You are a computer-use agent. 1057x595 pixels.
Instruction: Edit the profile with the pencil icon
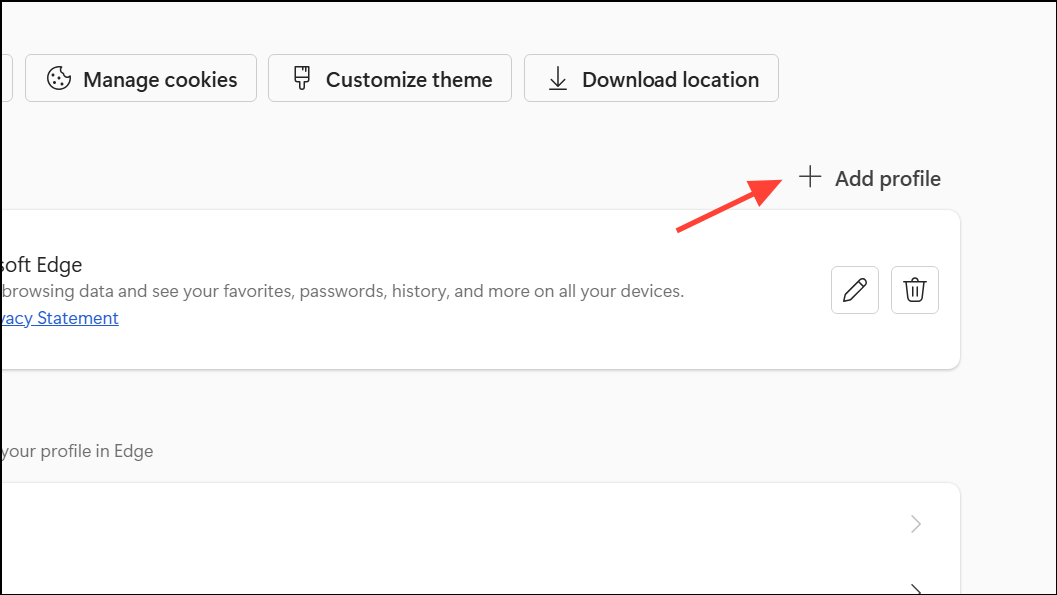[855, 290]
